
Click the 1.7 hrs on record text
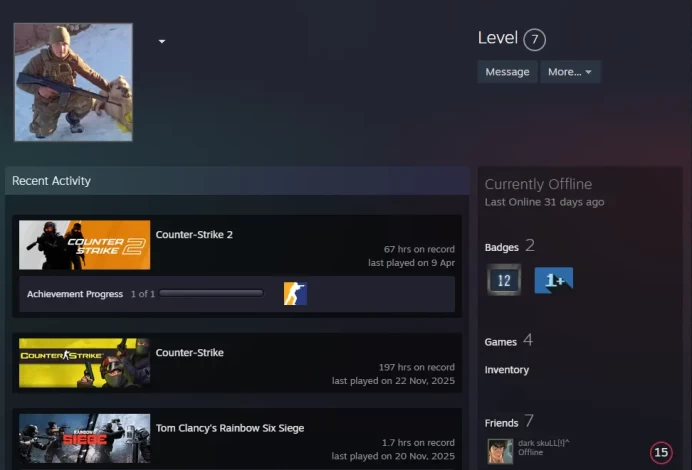[x=418, y=443]
